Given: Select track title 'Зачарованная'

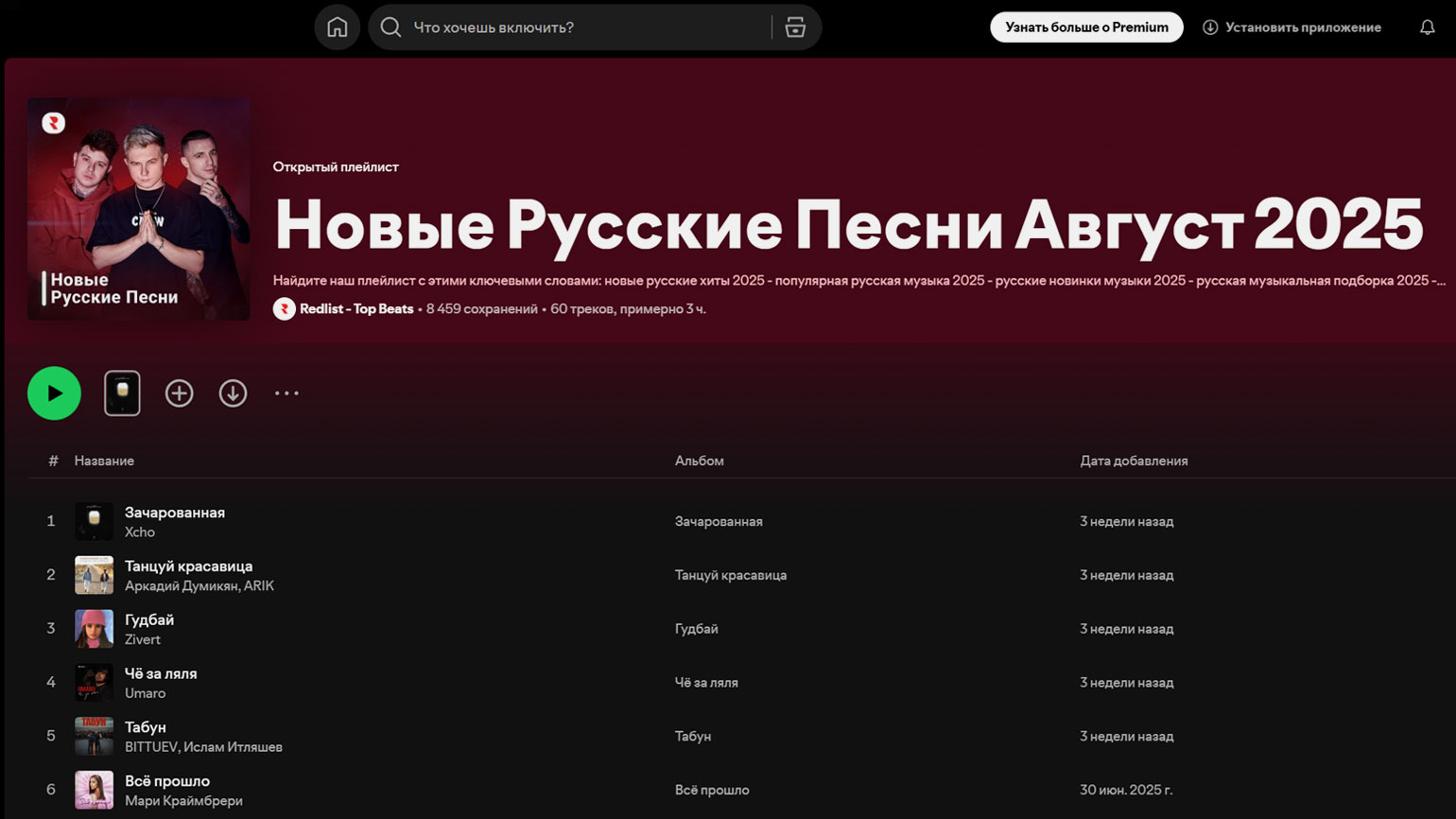Looking at the screenshot, I should click(175, 513).
